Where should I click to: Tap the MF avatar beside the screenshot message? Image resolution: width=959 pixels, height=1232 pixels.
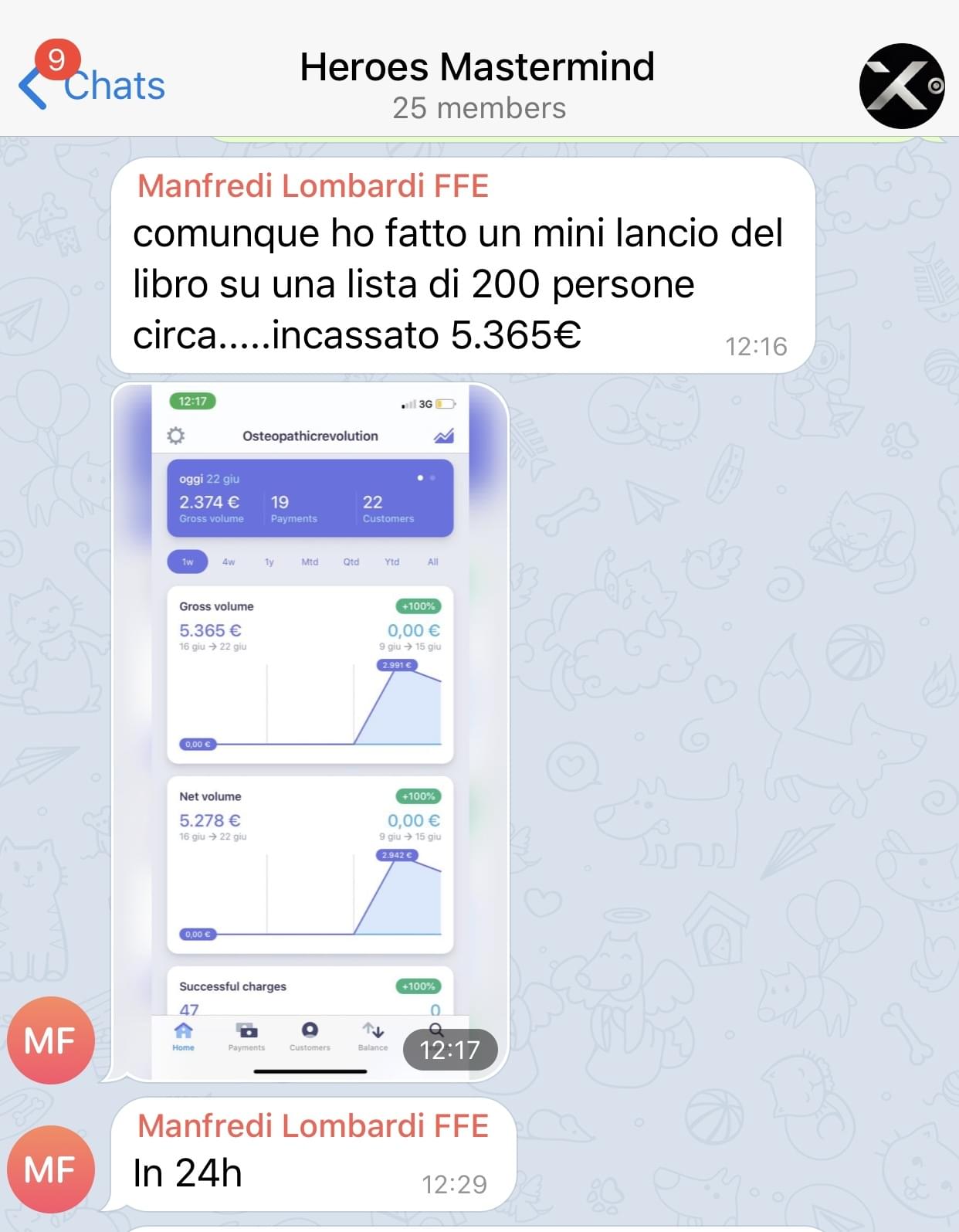click(x=51, y=1040)
